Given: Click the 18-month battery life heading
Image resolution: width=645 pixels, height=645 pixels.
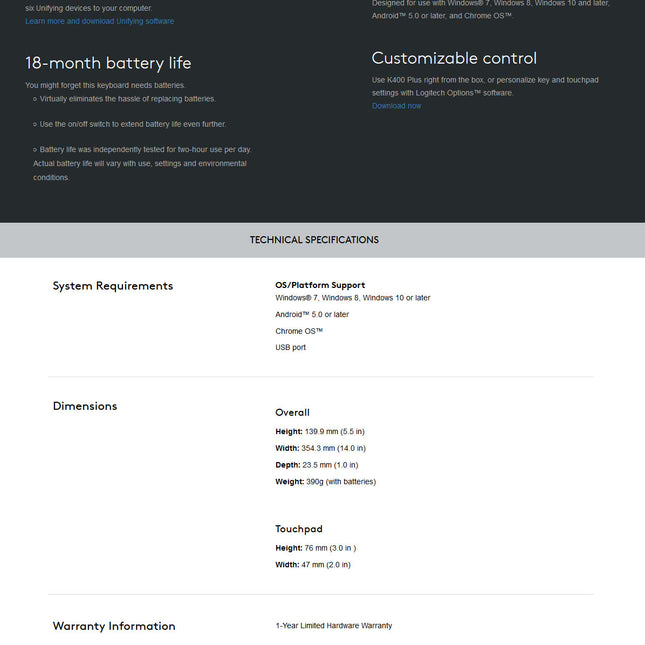Looking at the screenshot, I should pyautogui.click(x=108, y=63).
